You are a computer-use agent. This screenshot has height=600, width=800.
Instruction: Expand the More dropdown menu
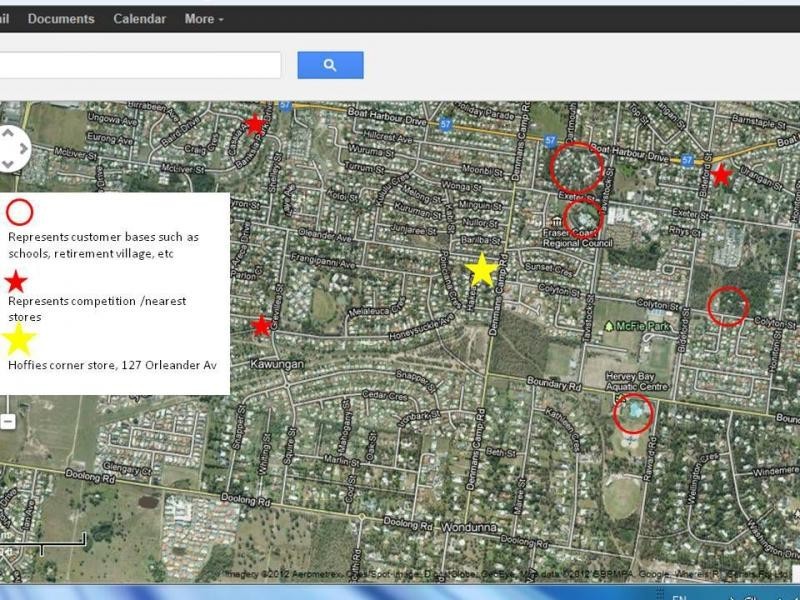204,19
